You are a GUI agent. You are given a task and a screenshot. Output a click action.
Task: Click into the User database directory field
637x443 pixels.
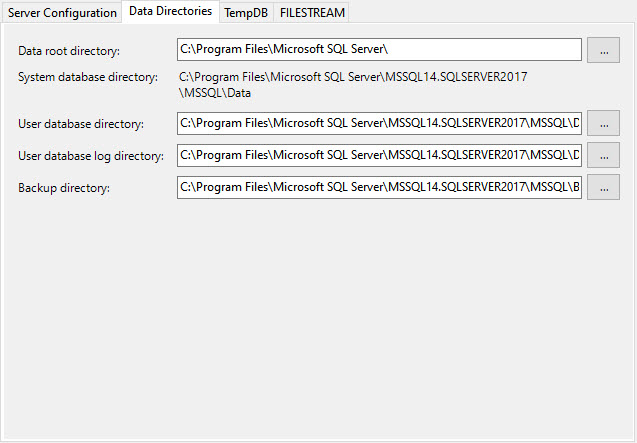(379, 123)
